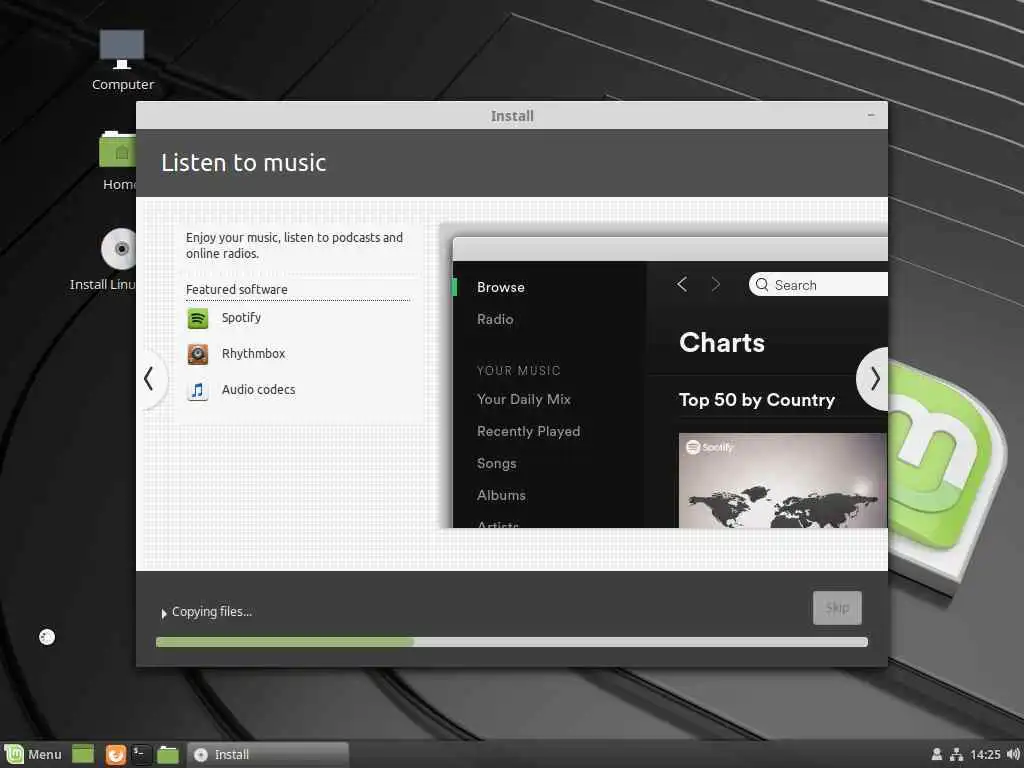The image size is (1024, 768).
Task: Click the Spotify icon in Featured software
Action: point(198,318)
